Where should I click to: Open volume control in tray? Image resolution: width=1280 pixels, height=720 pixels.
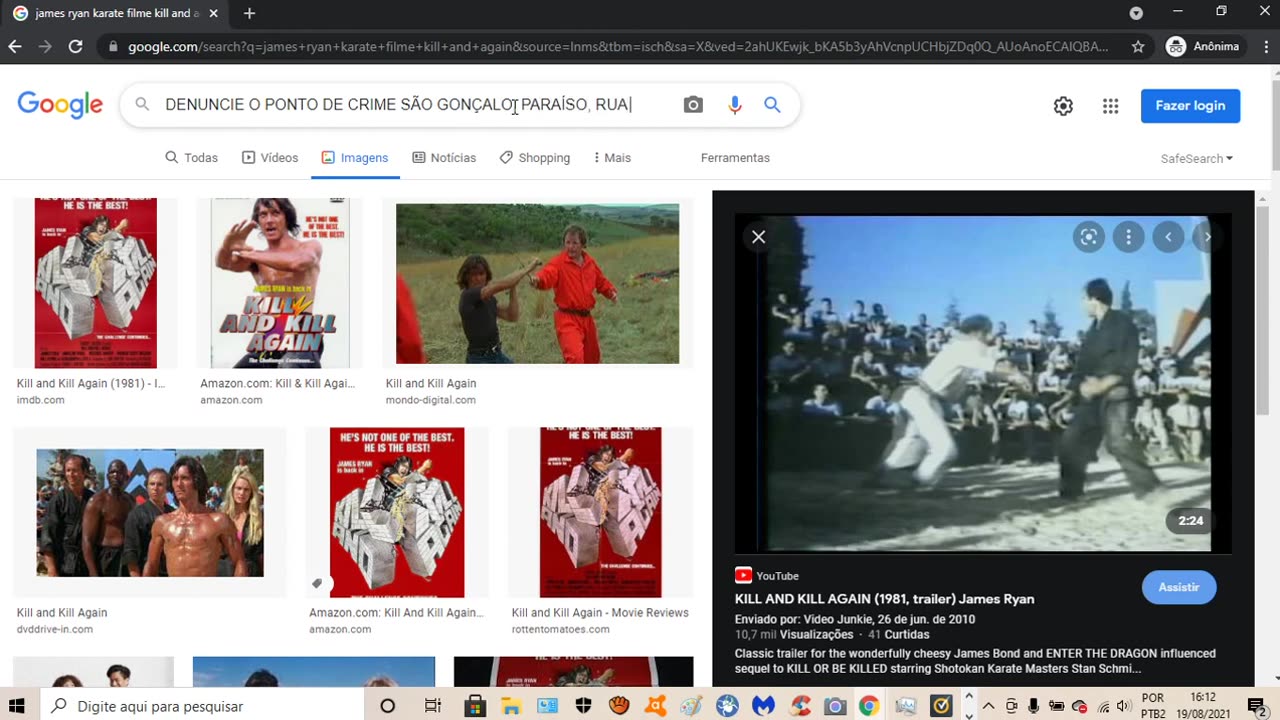point(1122,706)
